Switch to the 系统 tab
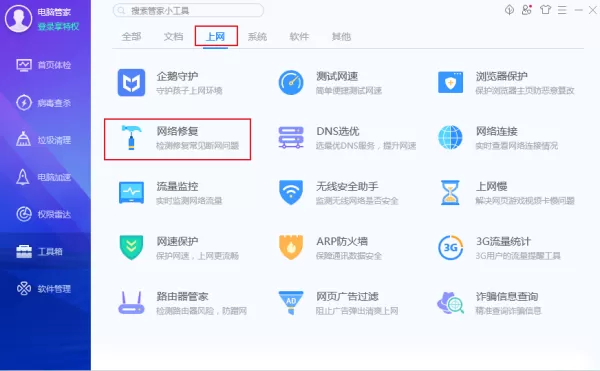 tap(257, 37)
